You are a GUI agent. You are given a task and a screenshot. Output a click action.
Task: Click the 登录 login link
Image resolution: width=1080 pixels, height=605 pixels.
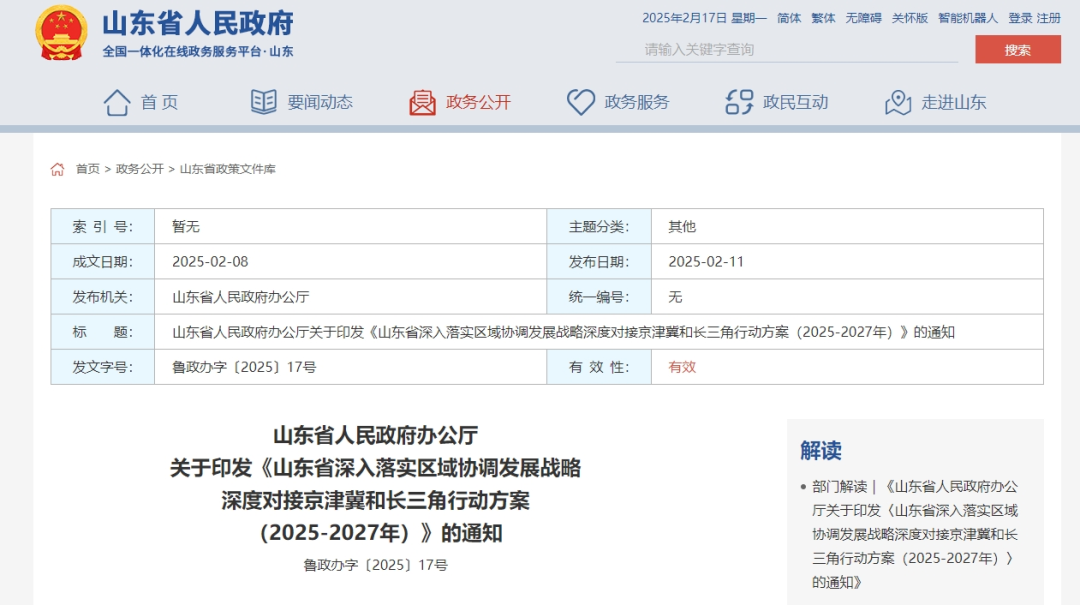pyautogui.click(x=1019, y=18)
